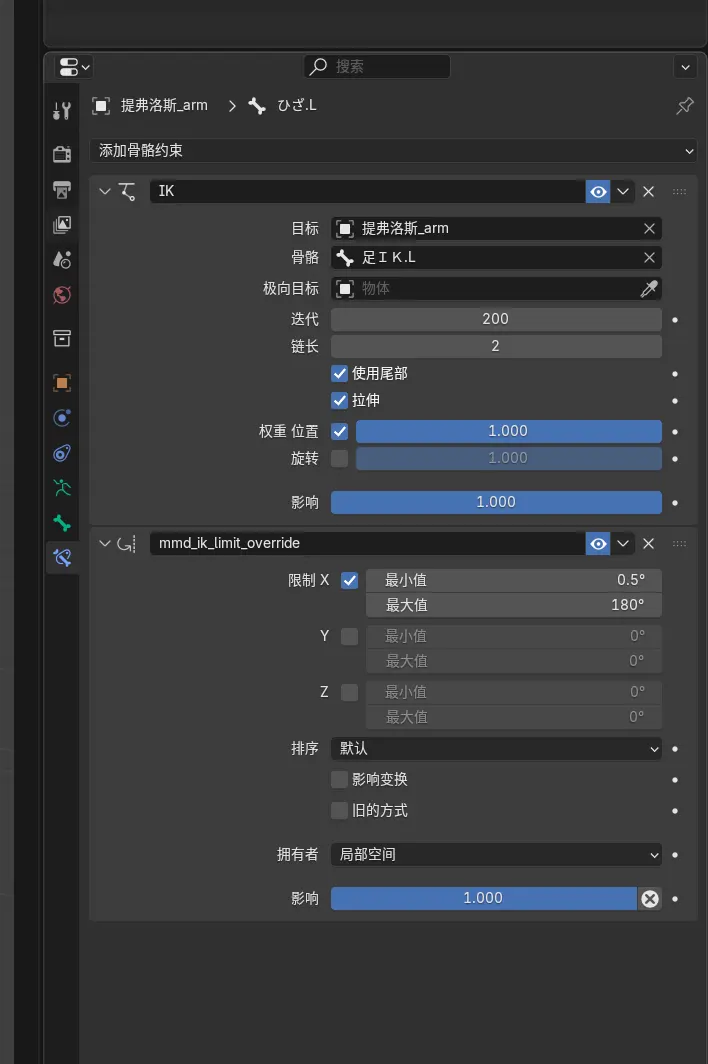The image size is (708, 1064).
Task: Click the IK constraint type icon
Action: tap(128, 191)
